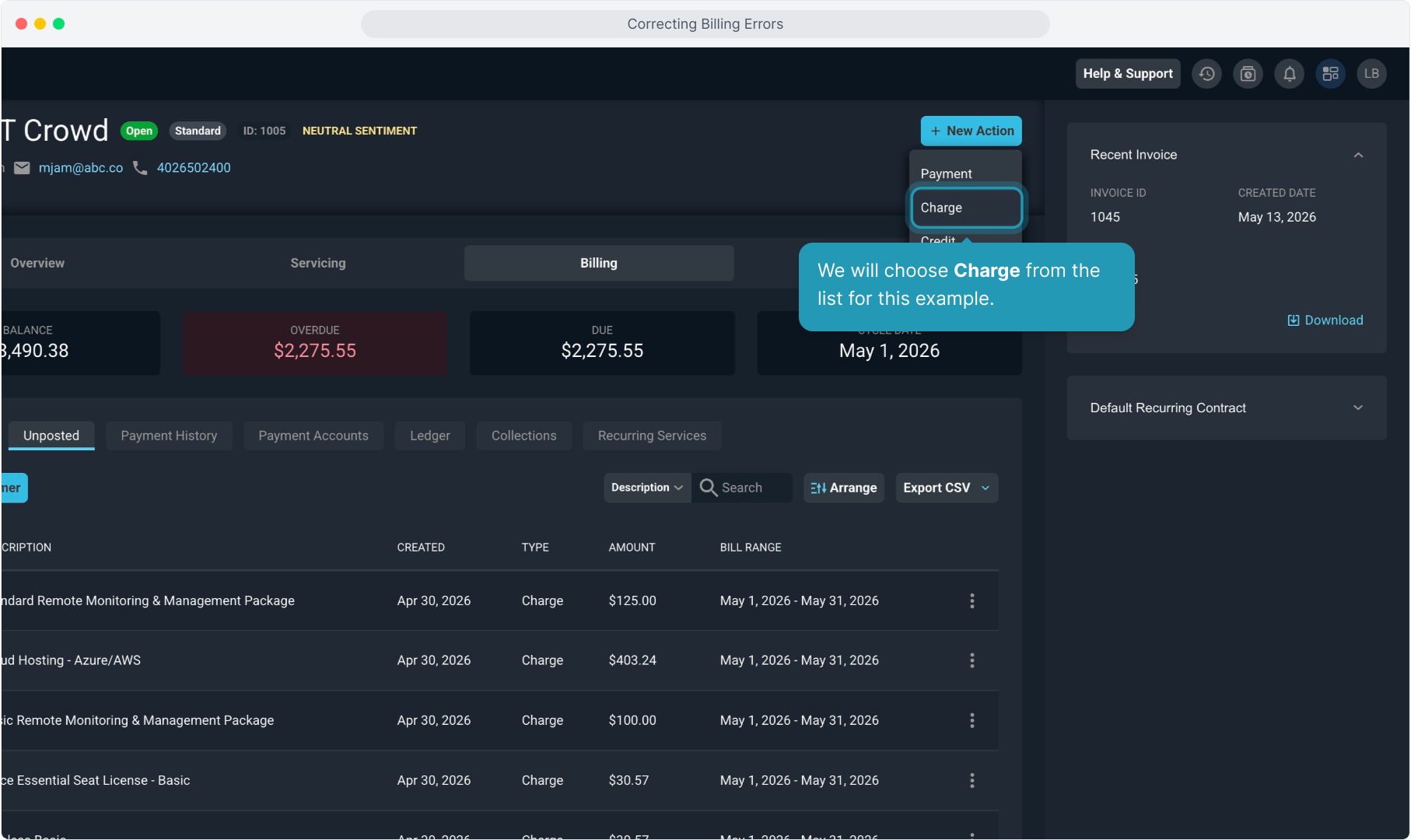Click the TYPE column header
1411x840 pixels.
click(x=535, y=548)
